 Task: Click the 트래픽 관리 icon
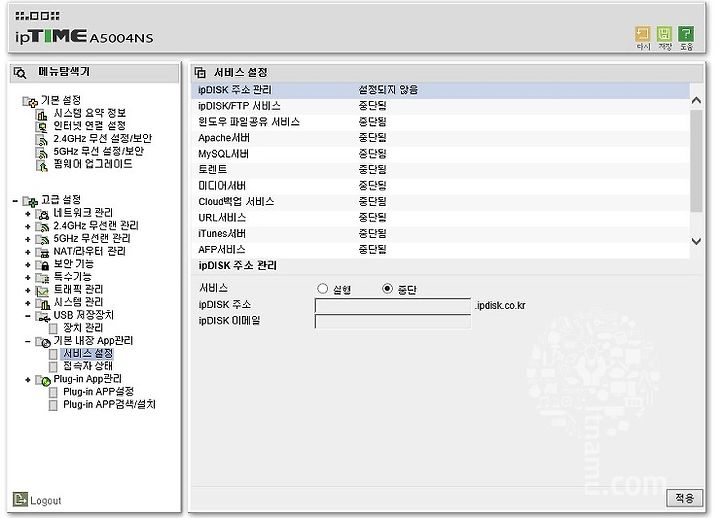(42, 291)
